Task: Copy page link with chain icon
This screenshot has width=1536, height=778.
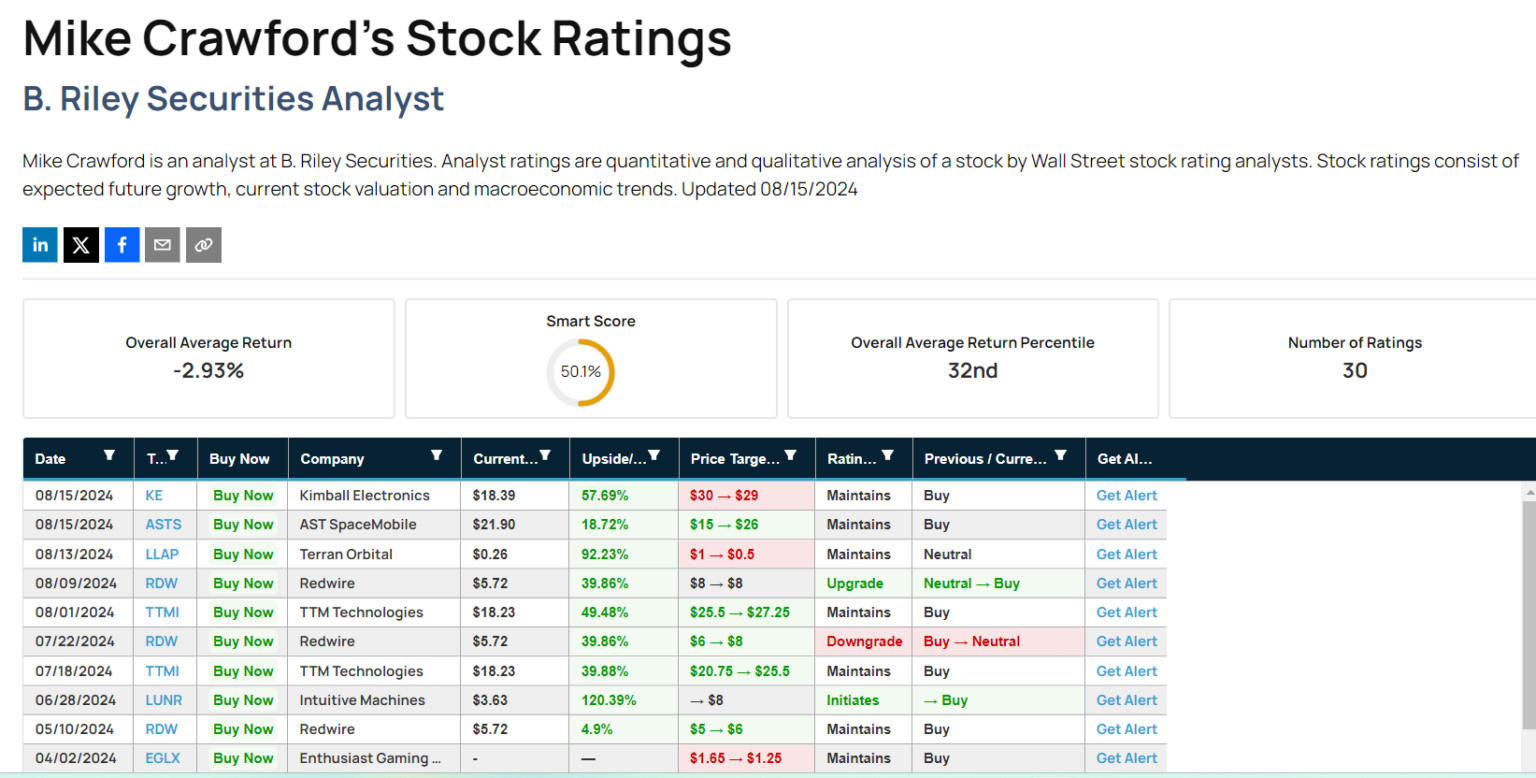Action: click(203, 245)
